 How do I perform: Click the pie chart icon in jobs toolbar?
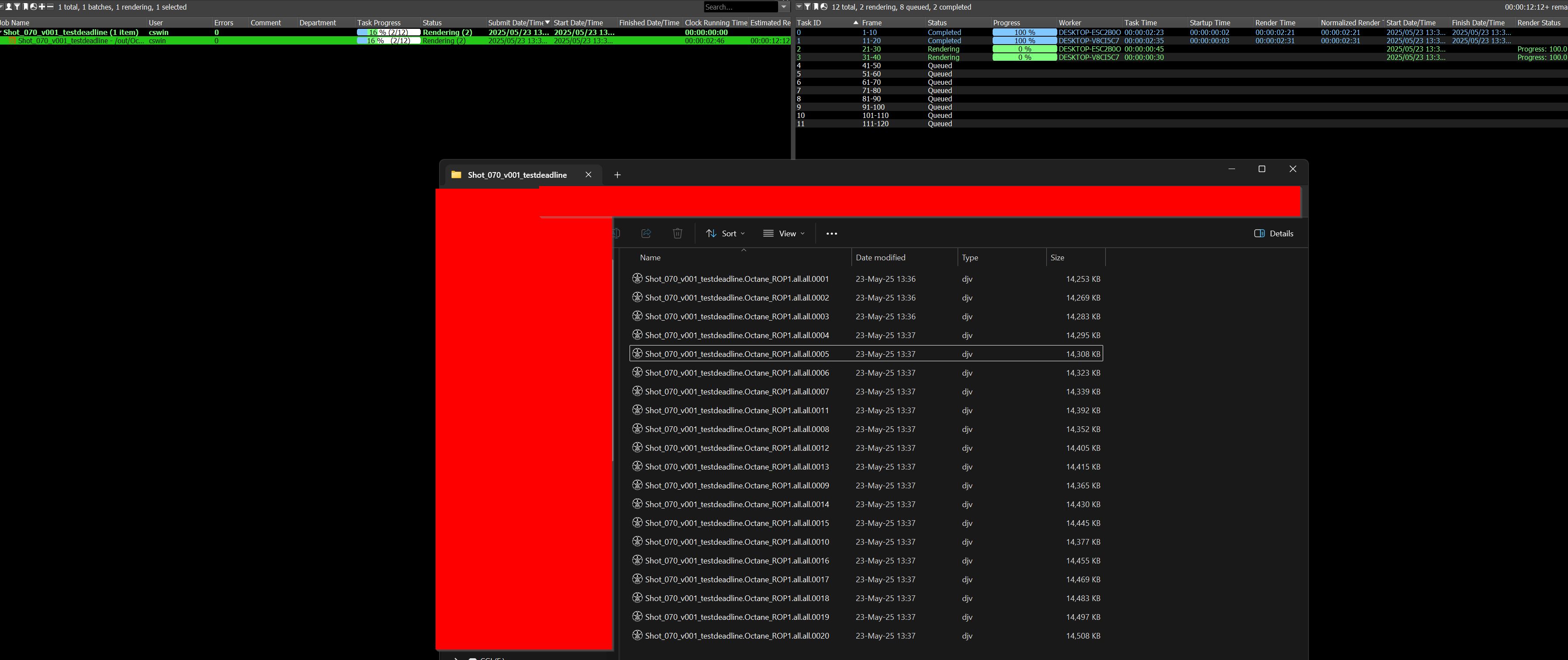(x=34, y=7)
